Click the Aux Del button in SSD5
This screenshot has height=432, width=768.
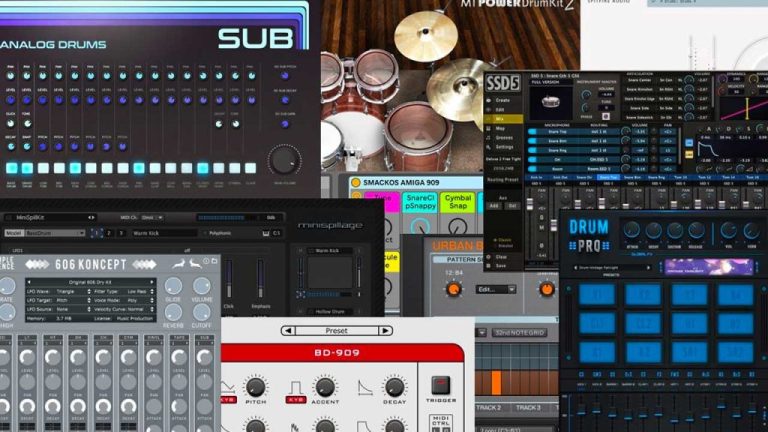click(x=512, y=206)
